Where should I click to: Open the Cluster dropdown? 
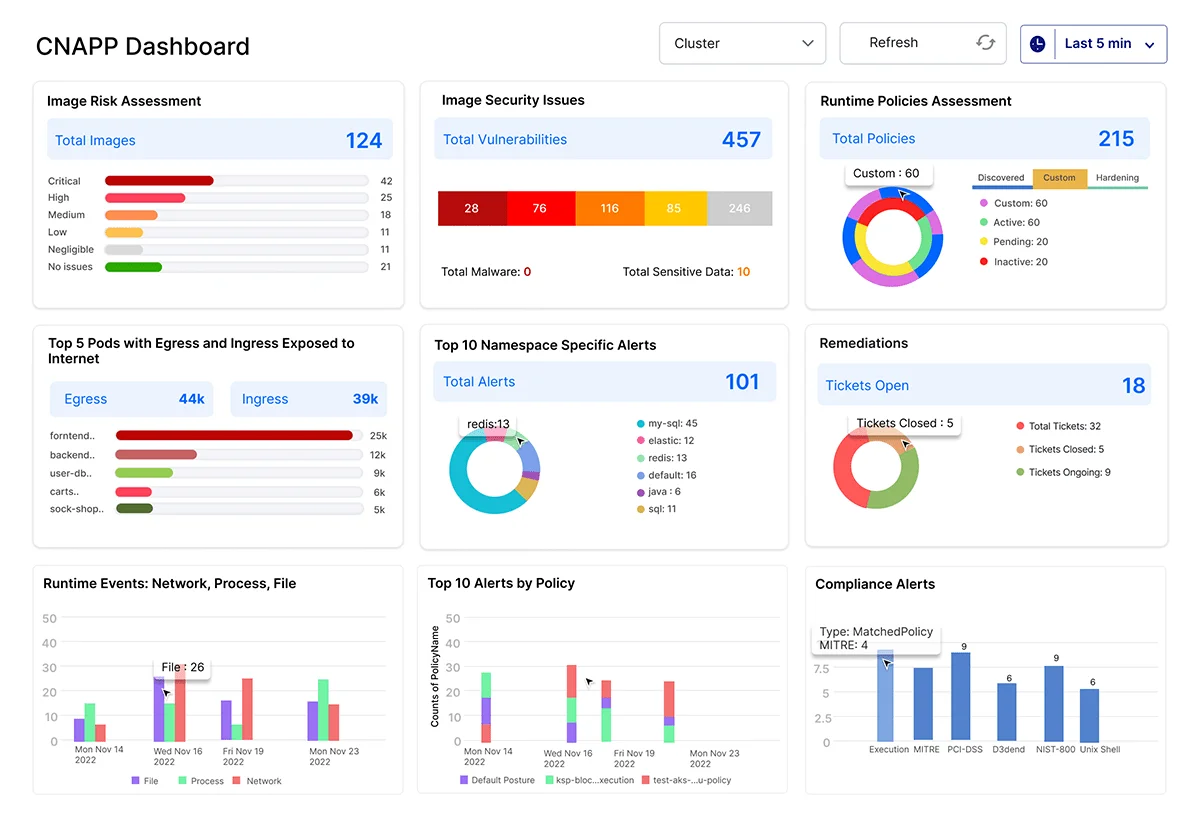[x=742, y=43]
